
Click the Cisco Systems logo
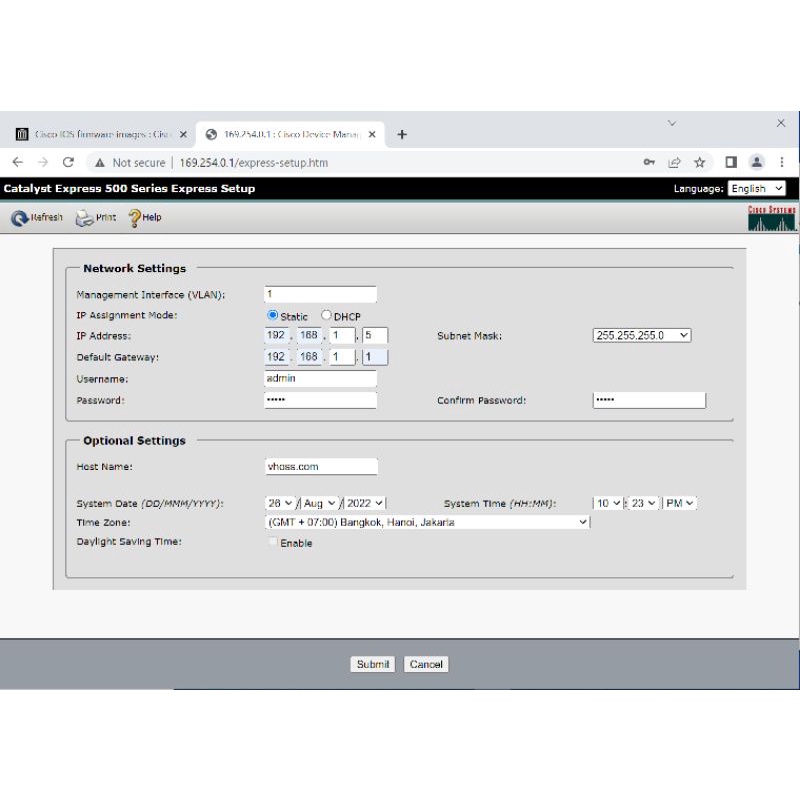pyautogui.click(x=771, y=218)
